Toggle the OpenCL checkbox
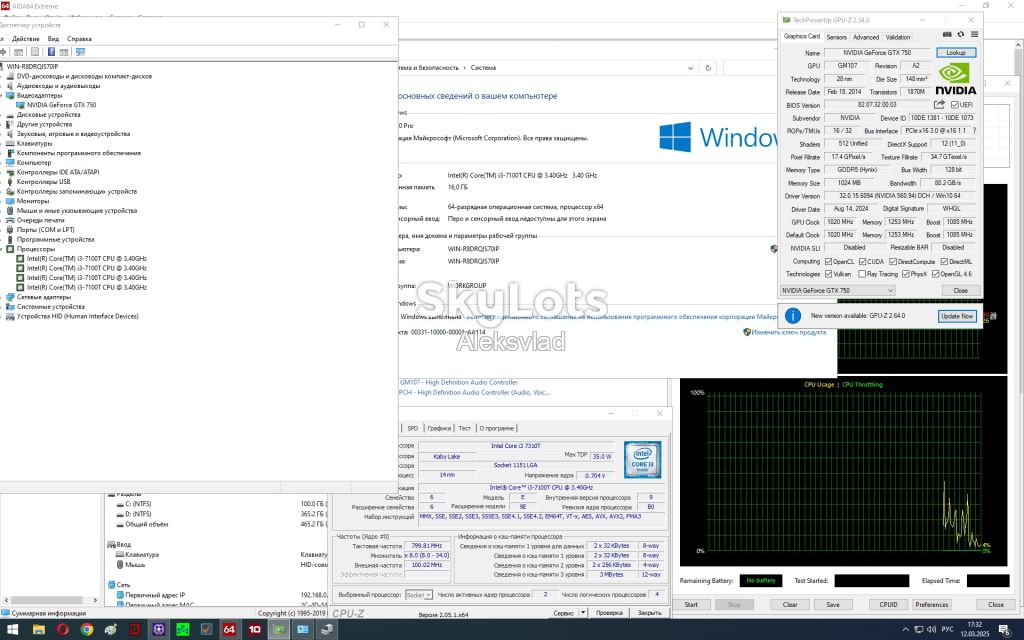The height and width of the screenshot is (640, 1024). point(829,261)
